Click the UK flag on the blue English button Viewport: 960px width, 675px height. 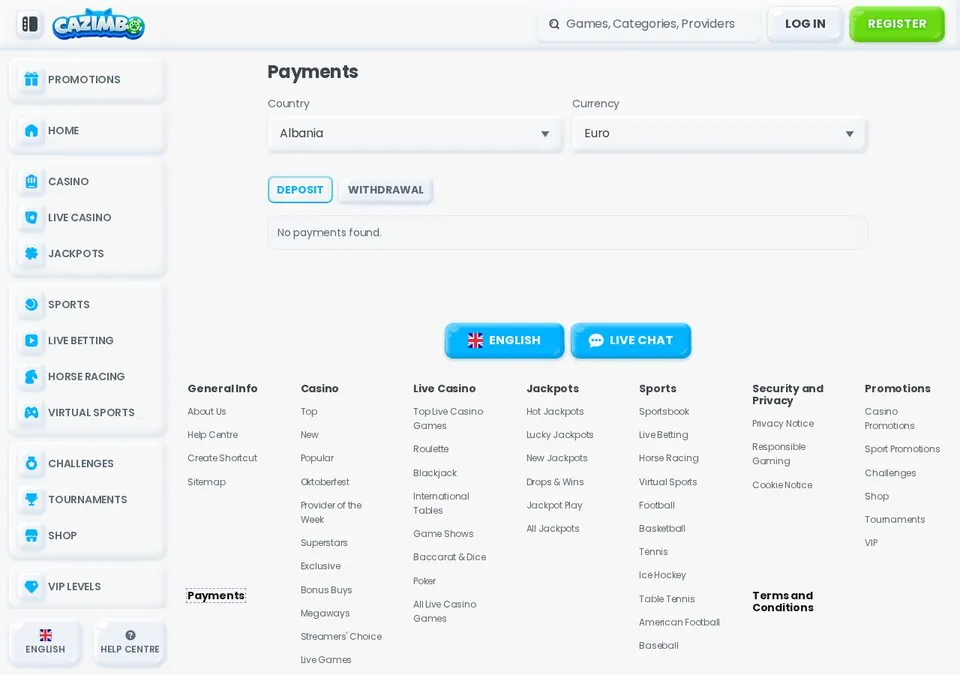(475, 341)
